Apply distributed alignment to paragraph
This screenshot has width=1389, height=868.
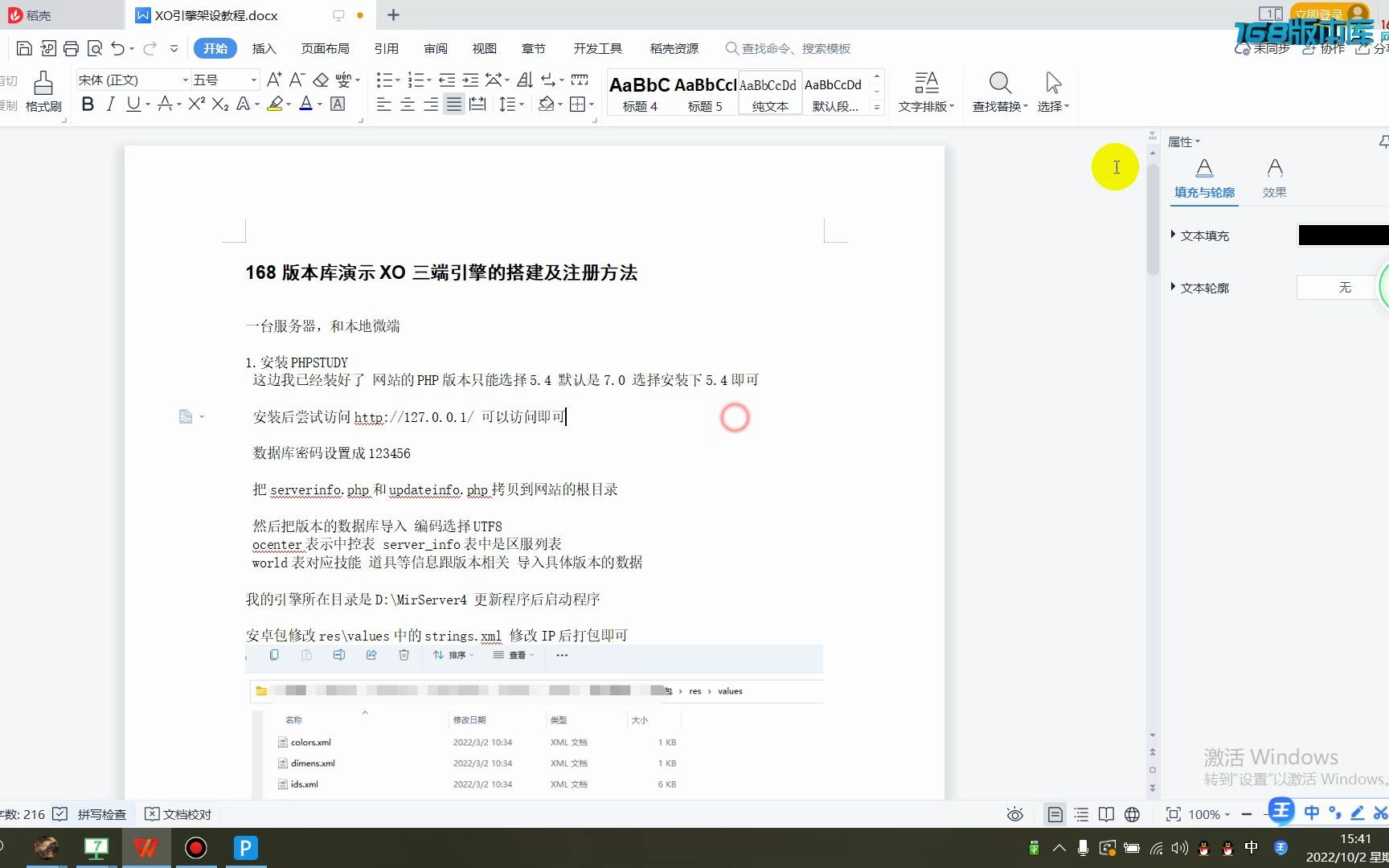coord(477,104)
